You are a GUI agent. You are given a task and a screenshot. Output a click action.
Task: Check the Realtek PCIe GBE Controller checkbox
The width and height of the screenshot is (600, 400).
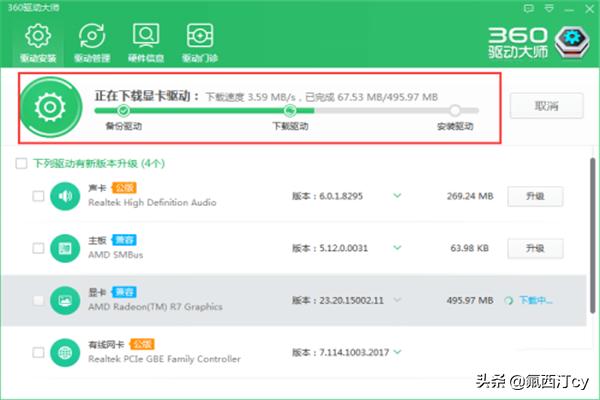(38, 352)
